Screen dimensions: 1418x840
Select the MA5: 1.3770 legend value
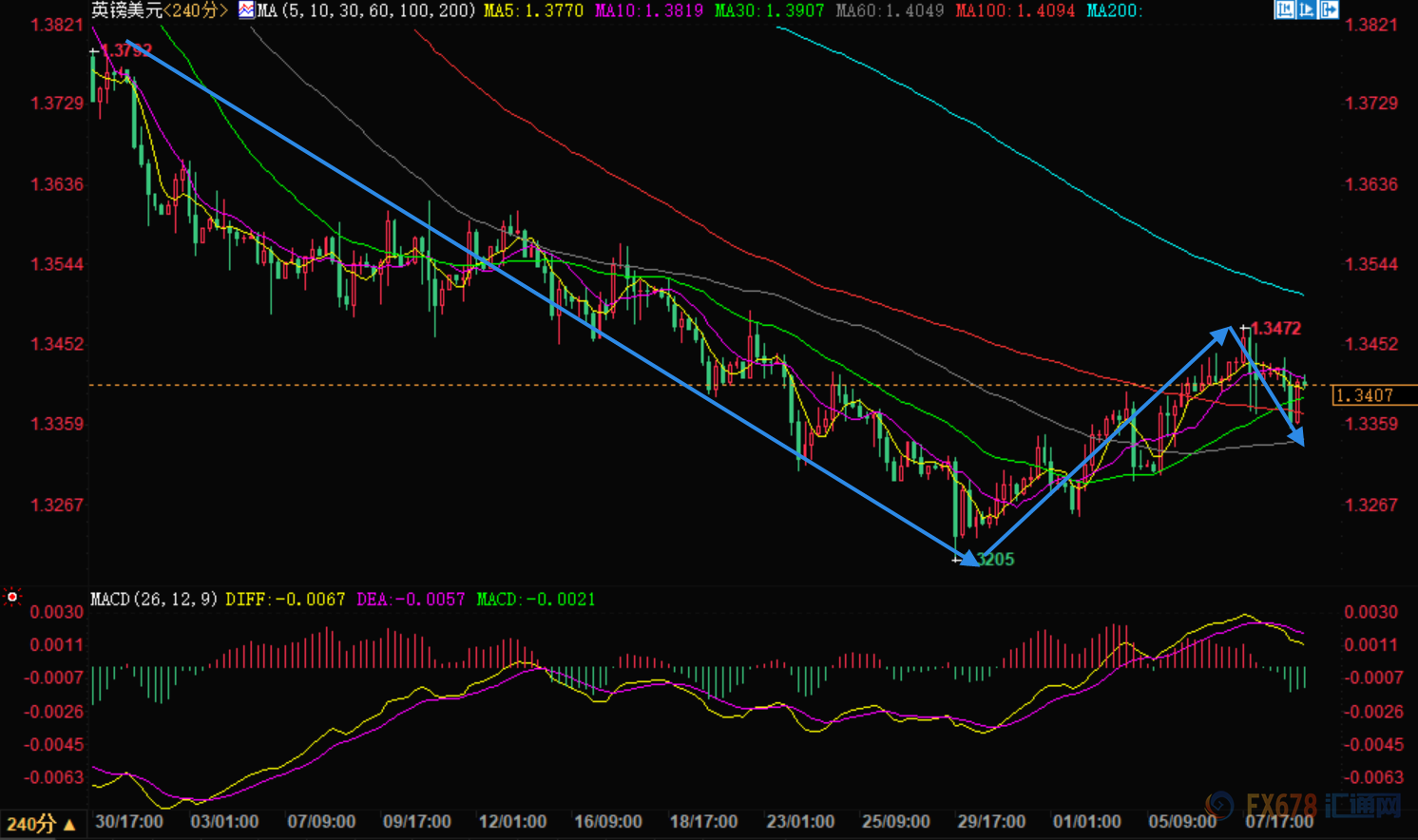[x=533, y=10]
